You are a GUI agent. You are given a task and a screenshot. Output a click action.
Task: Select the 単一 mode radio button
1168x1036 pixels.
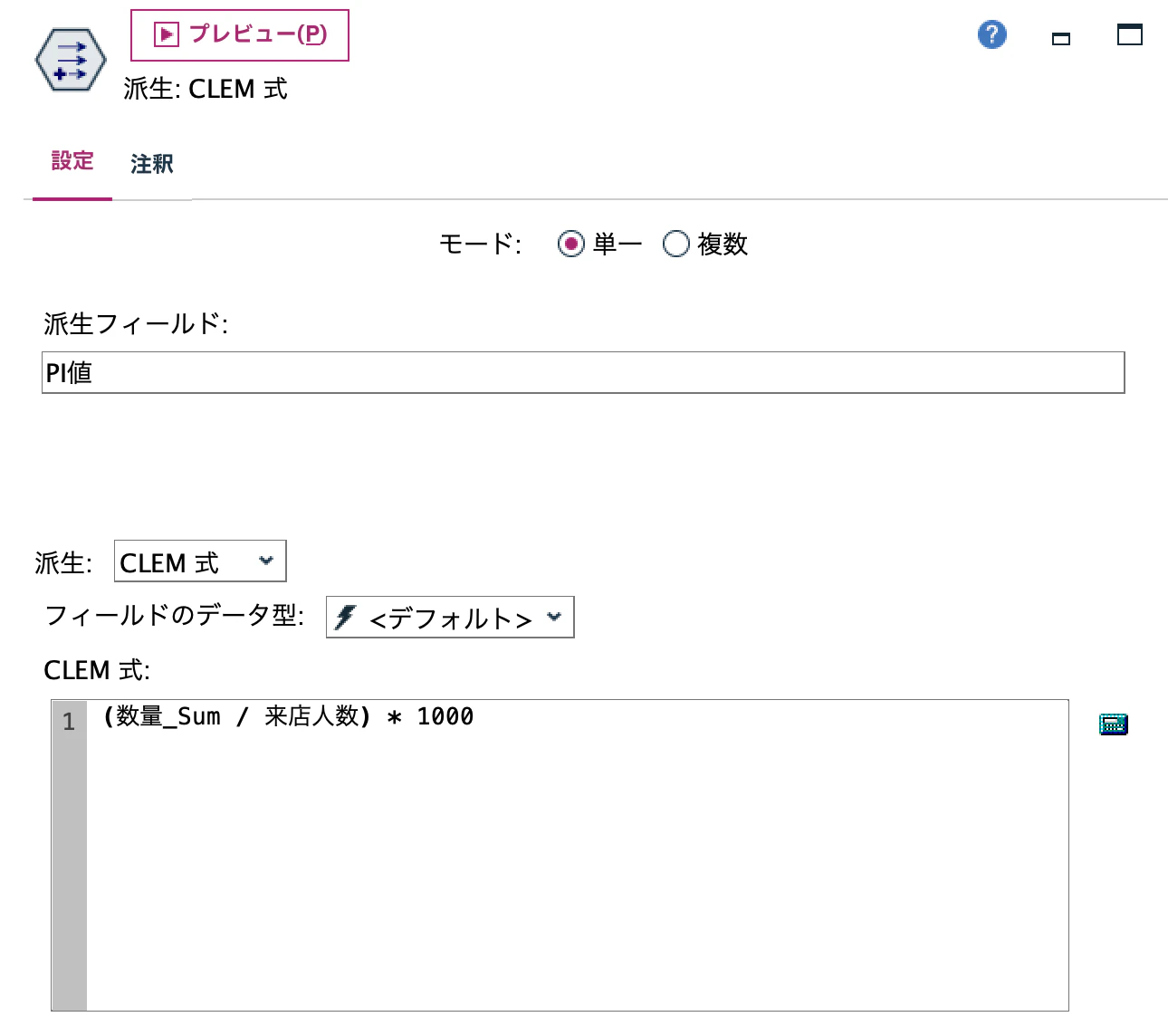pyautogui.click(x=570, y=244)
